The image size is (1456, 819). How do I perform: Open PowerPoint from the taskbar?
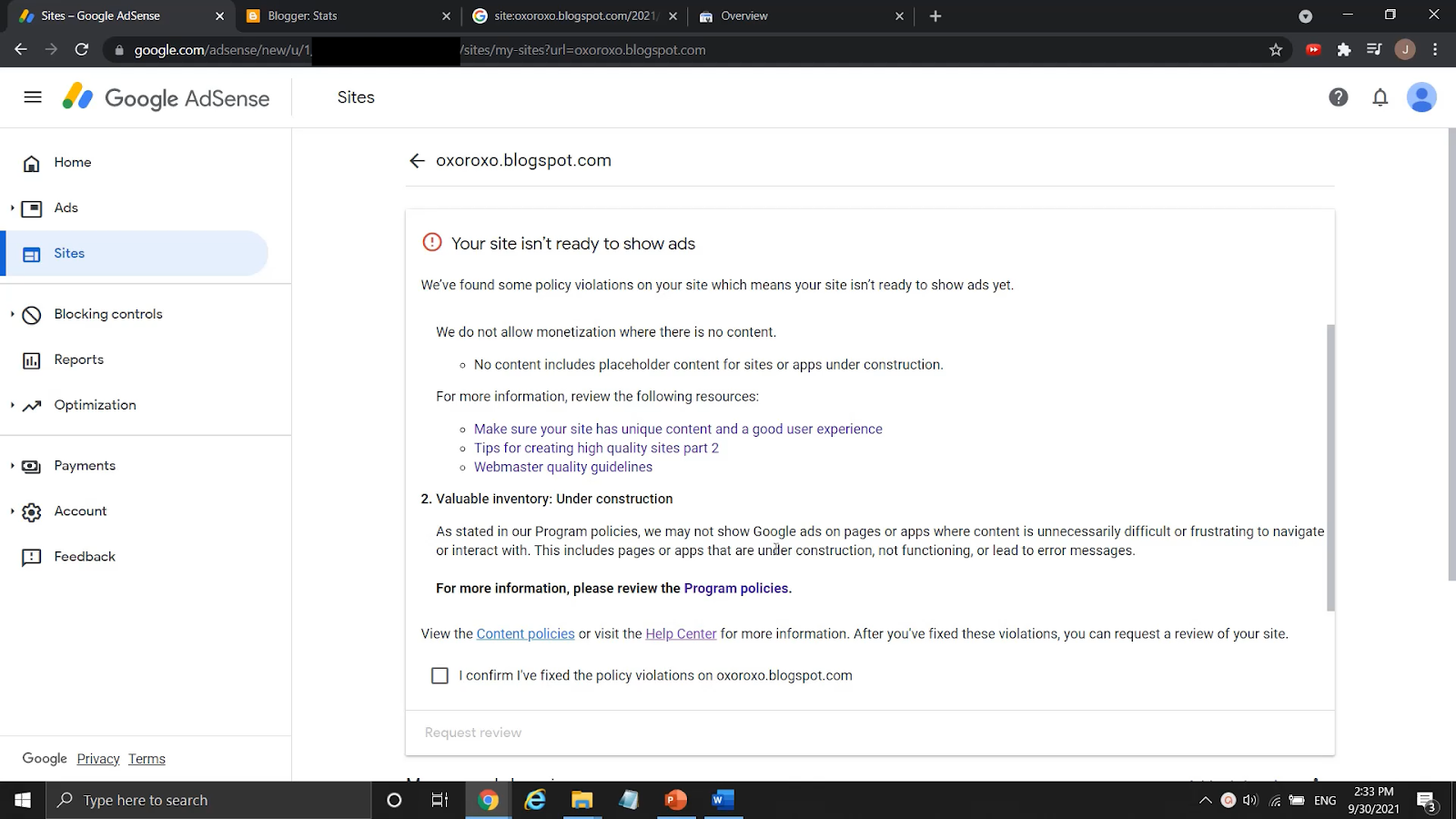click(x=675, y=800)
